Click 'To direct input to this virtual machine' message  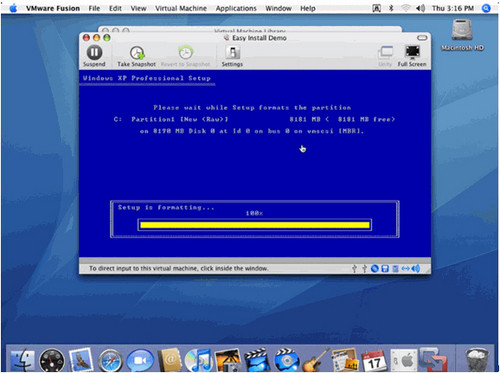pyautogui.click(x=179, y=268)
